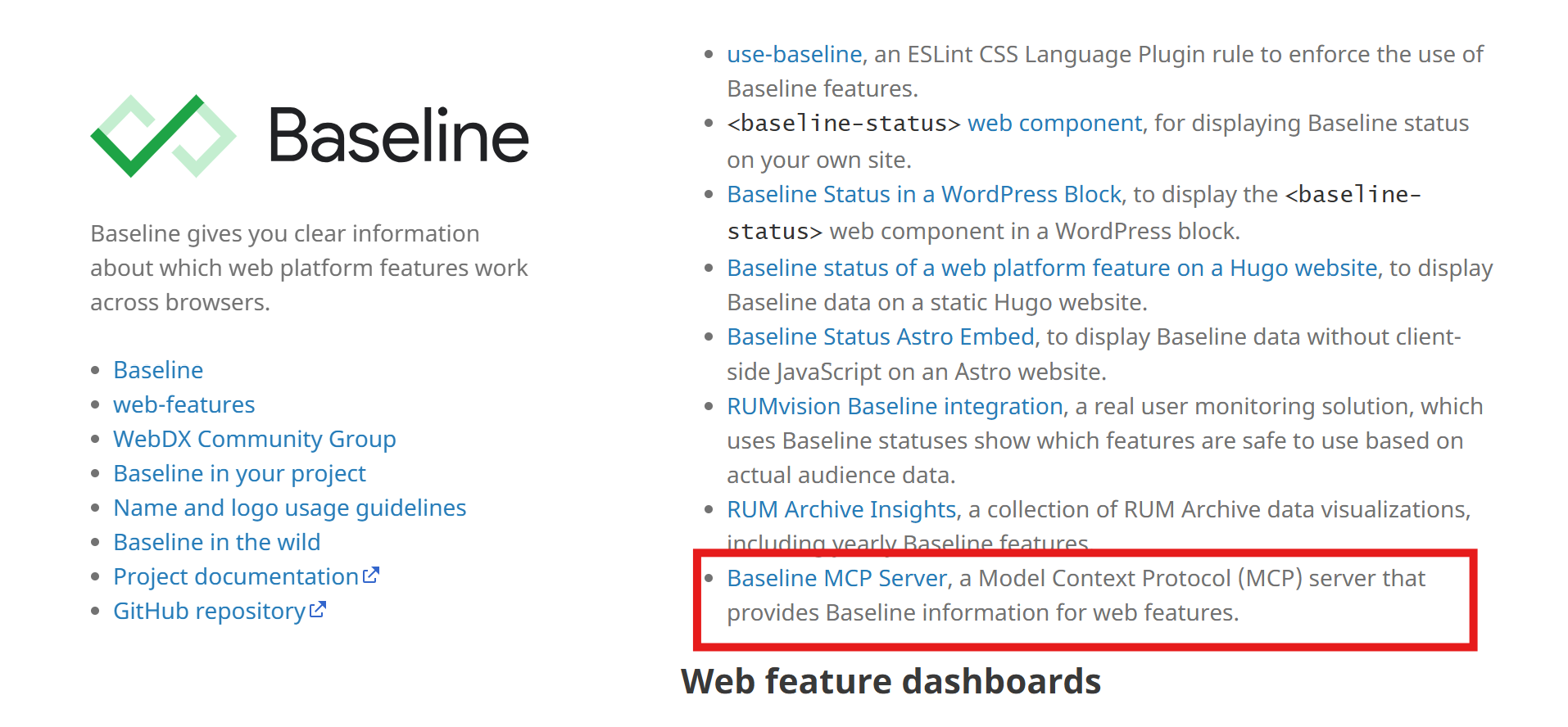Open Baseline Status in a WordPress Block

point(923,194)
